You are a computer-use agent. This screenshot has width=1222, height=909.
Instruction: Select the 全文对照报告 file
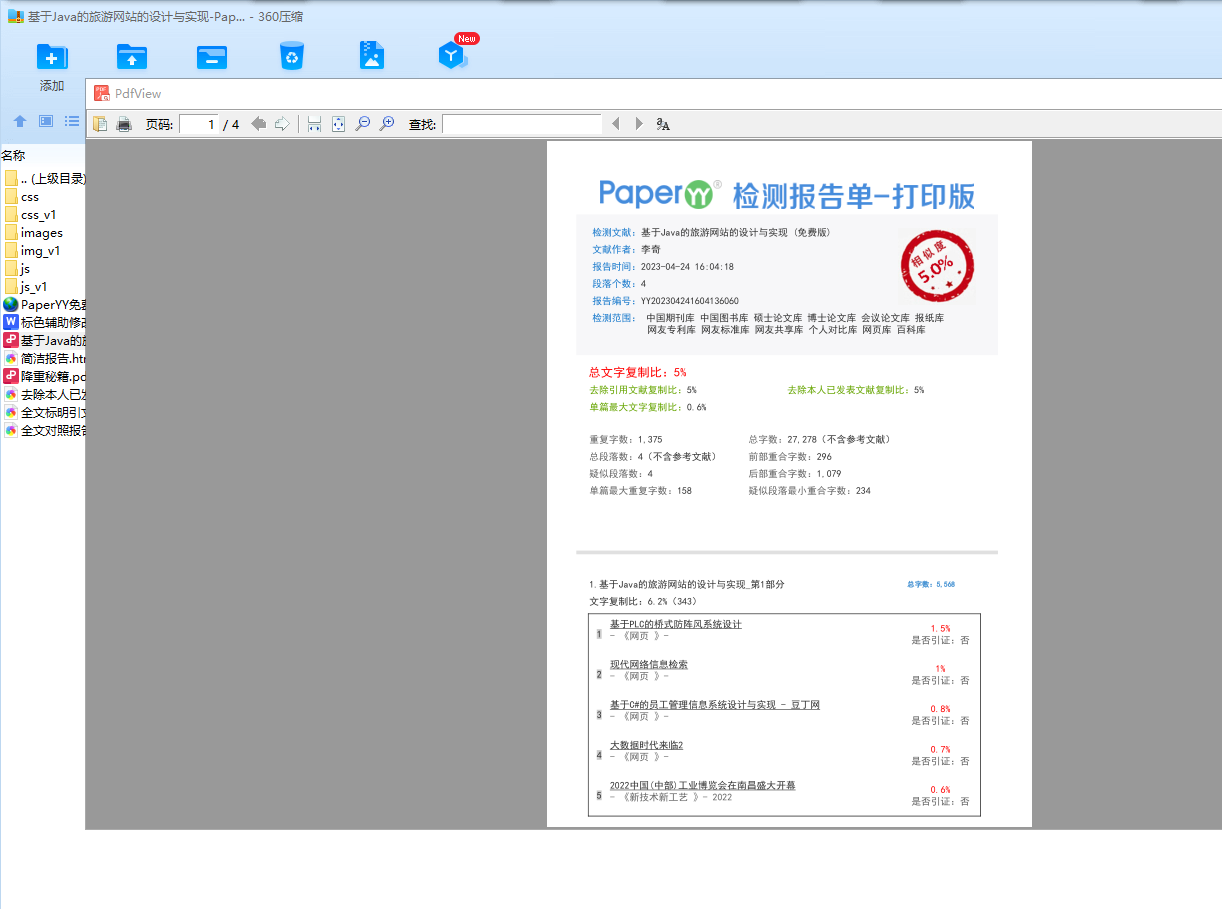coord(44,431)
